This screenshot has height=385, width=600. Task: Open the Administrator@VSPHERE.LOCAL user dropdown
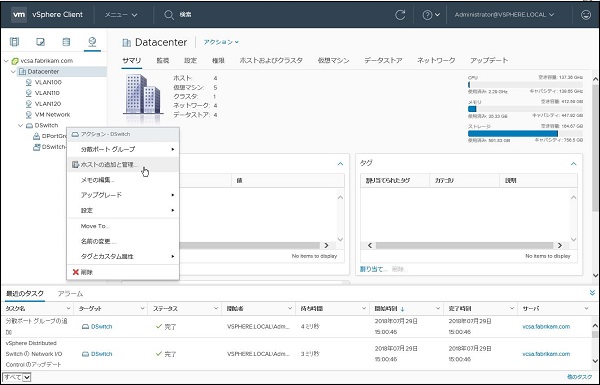point(504,15)
